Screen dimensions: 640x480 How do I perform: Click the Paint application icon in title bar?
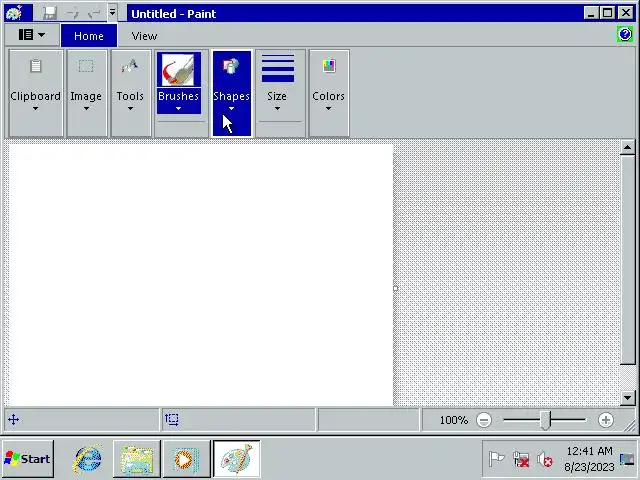14,13
